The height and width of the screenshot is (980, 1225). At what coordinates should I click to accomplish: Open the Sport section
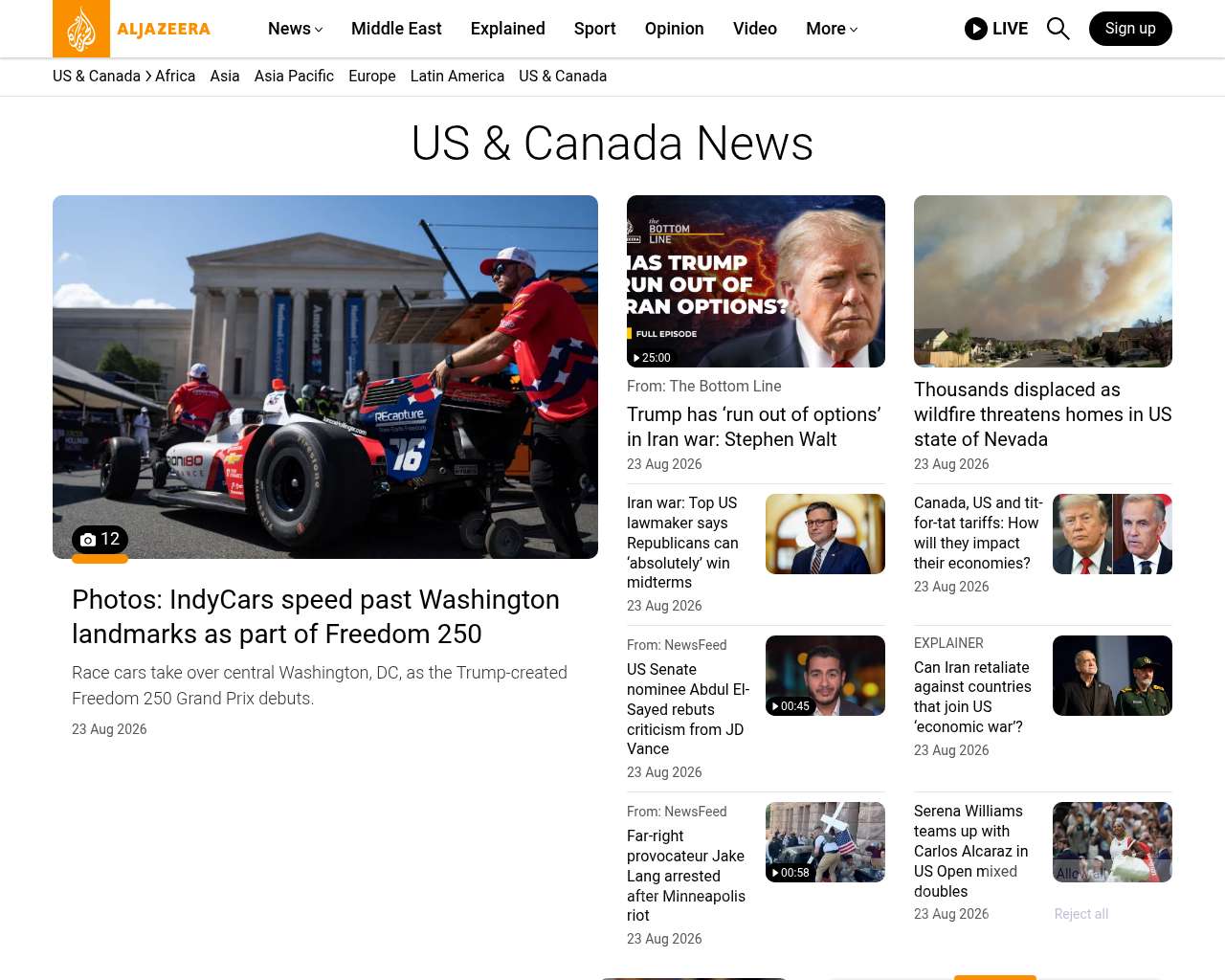pyautogui.click(x=595, y=29)
